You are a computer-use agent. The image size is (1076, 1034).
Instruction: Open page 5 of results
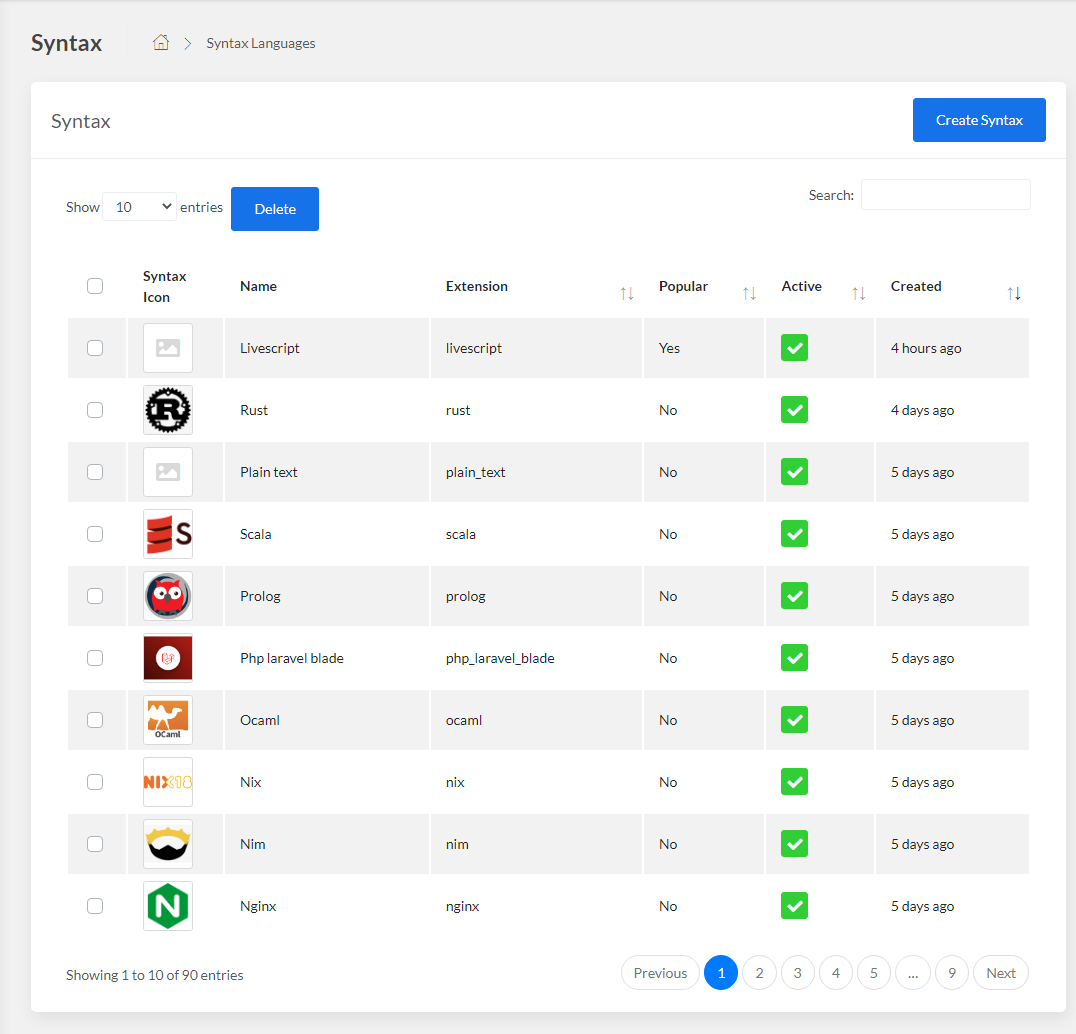(874, 973)
